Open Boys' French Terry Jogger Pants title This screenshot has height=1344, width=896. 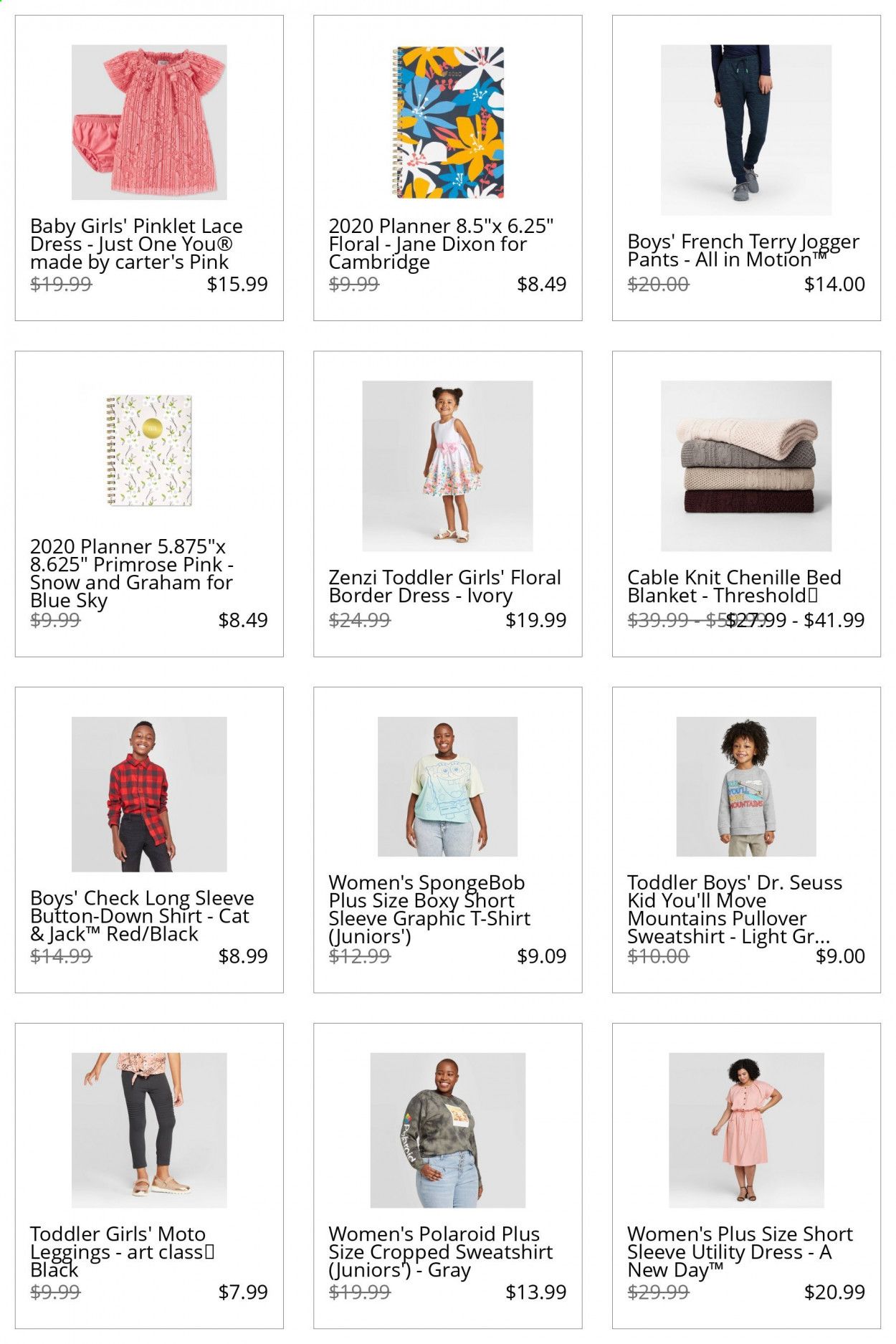743,251
